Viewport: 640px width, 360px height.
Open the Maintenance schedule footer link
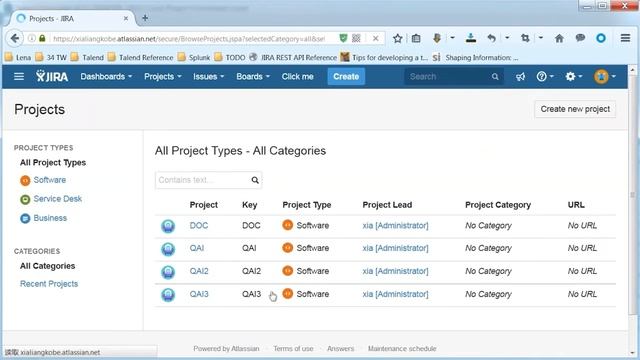pos(402,349)
